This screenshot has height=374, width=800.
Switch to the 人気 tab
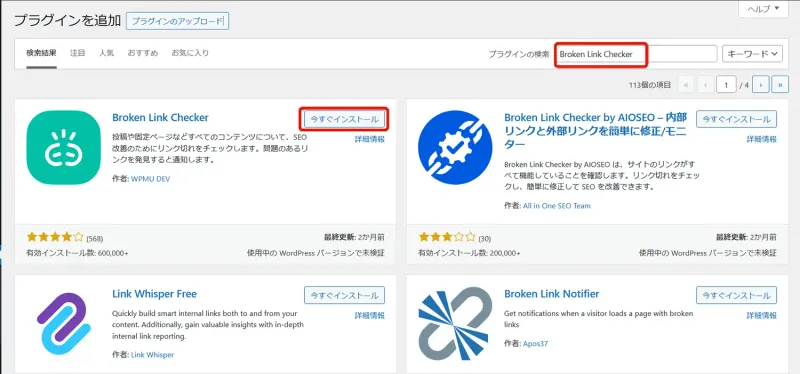[106, 53]
